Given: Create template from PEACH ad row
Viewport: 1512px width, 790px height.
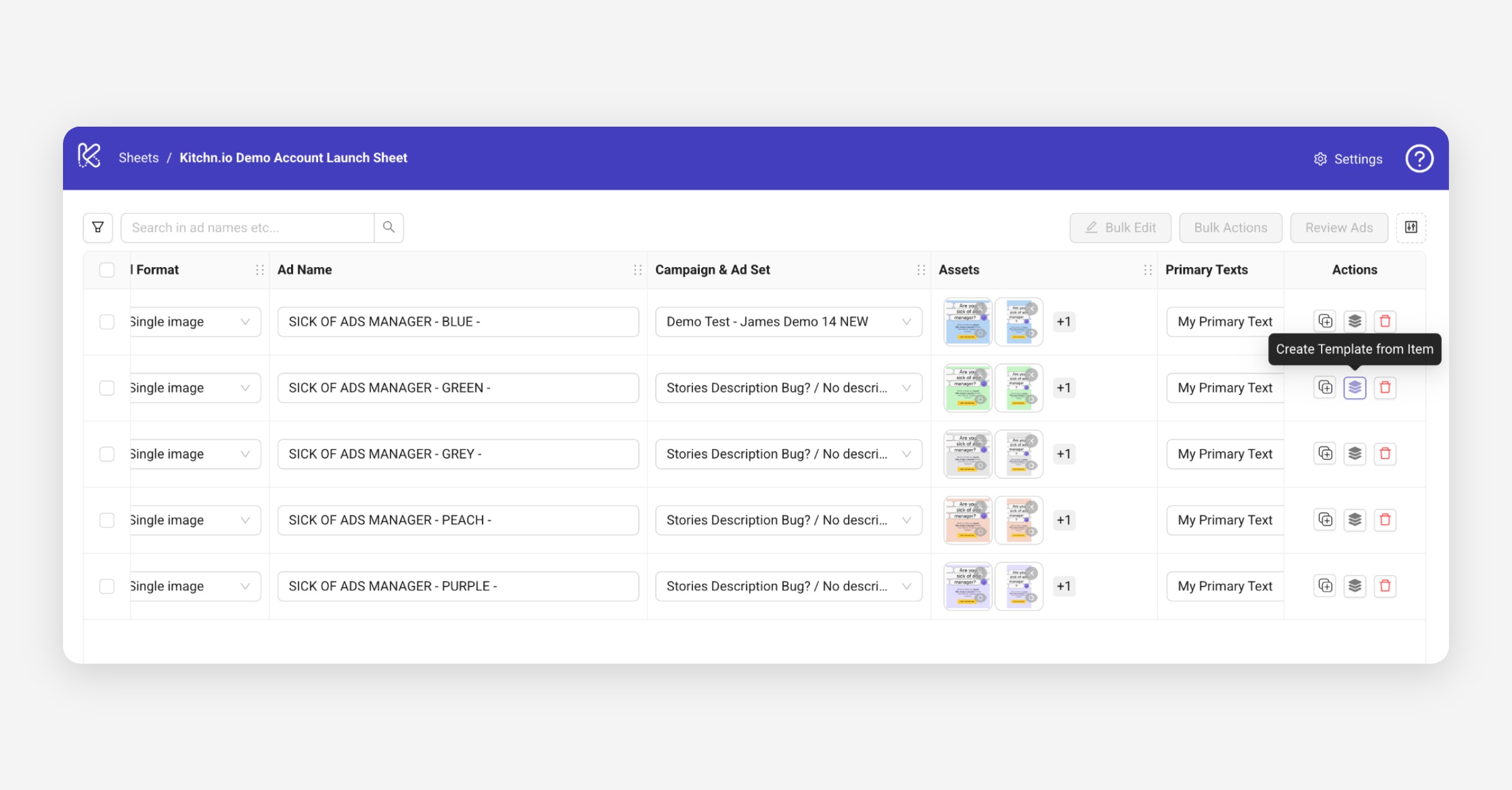Looking at the screenshot, I should click(x=1354, y=520).
